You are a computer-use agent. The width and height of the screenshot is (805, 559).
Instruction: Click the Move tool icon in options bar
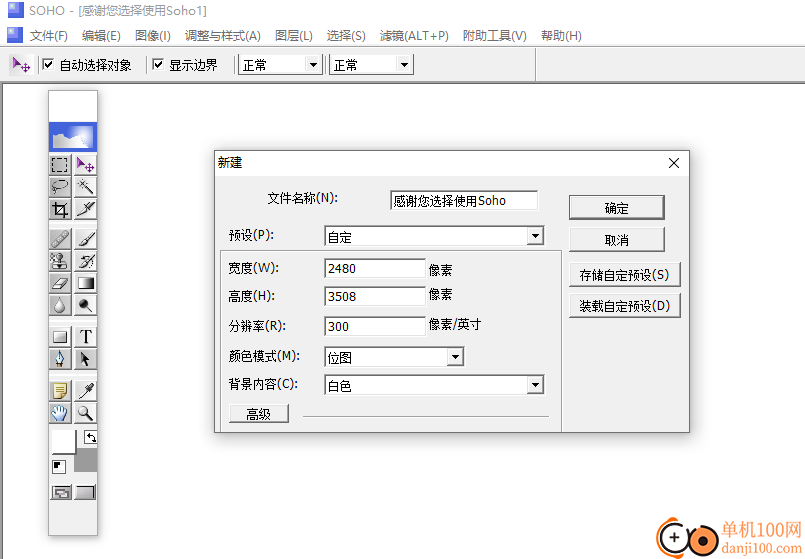(x=21, y=65)
